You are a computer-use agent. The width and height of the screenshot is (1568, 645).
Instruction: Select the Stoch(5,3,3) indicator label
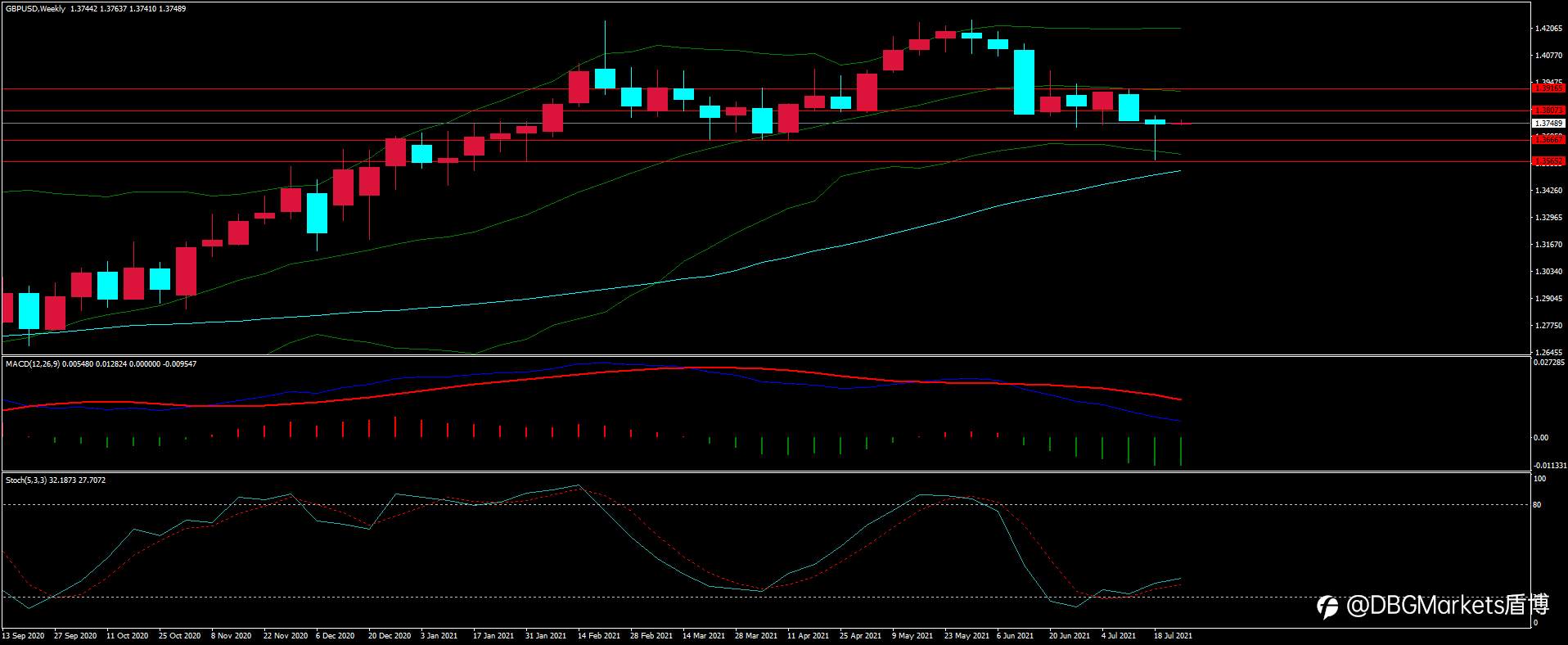pyautogui.click(x=26, y=480)
